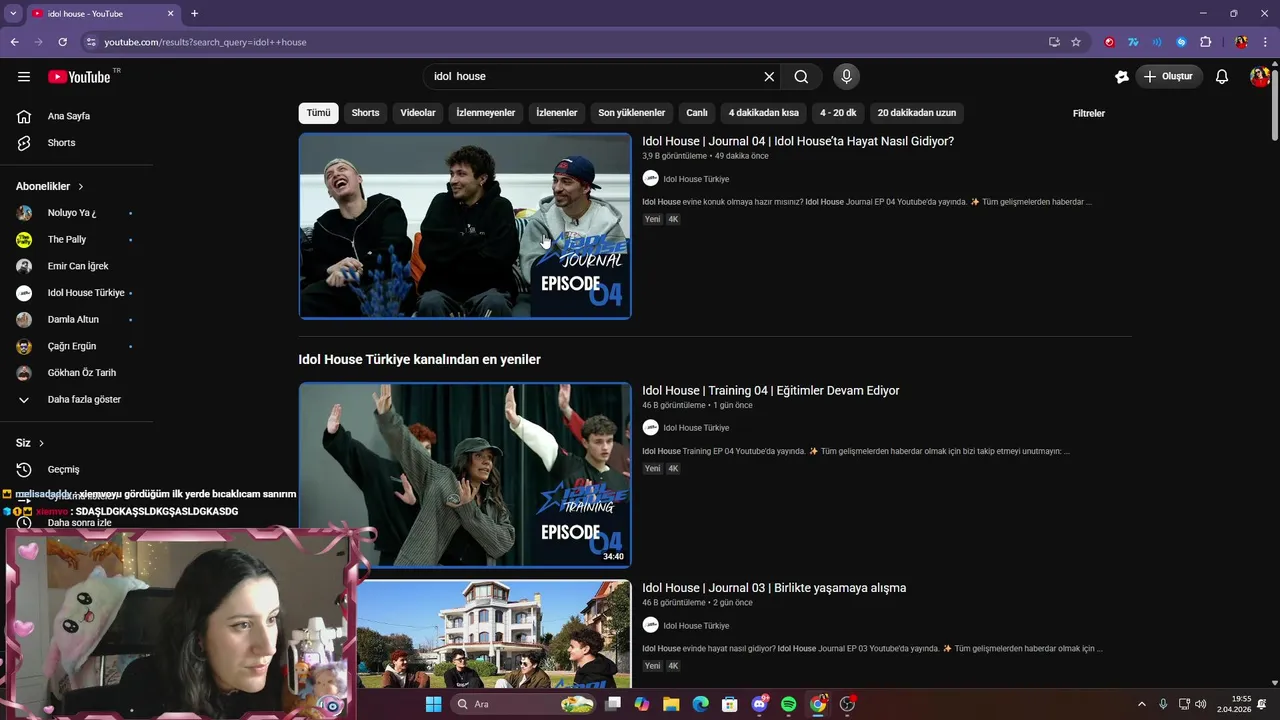Start voice search with the microphone

pyautogui.click(x=846, y=77)
